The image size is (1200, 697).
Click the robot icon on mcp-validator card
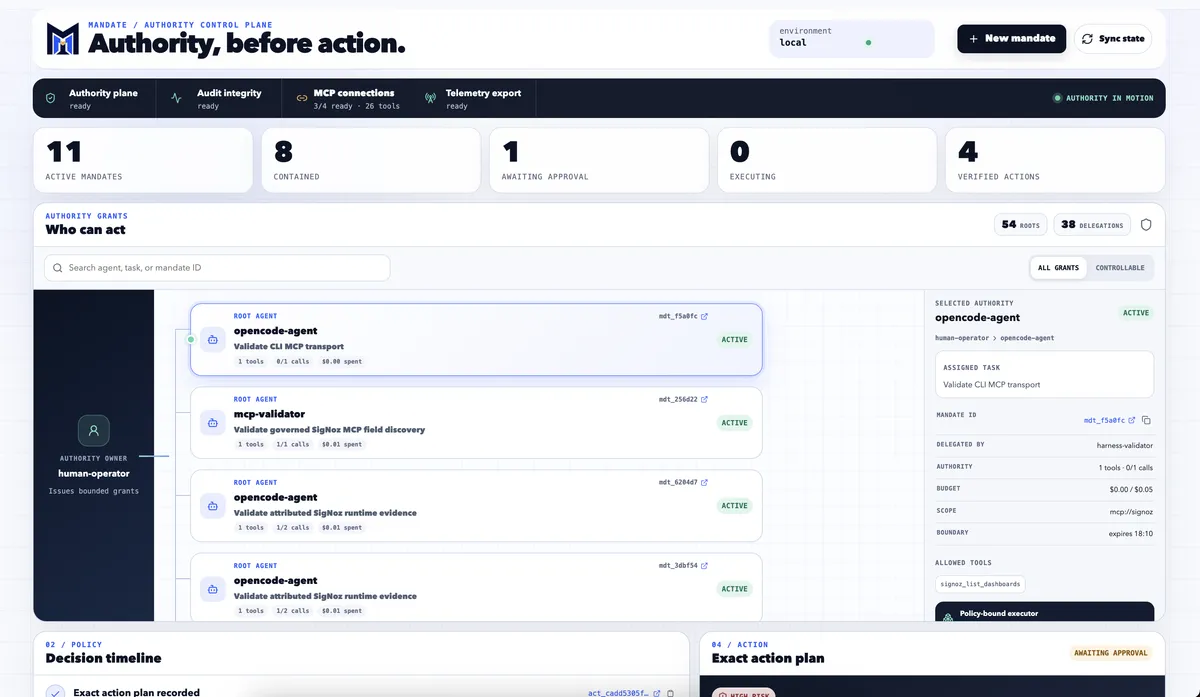[212, 422]
